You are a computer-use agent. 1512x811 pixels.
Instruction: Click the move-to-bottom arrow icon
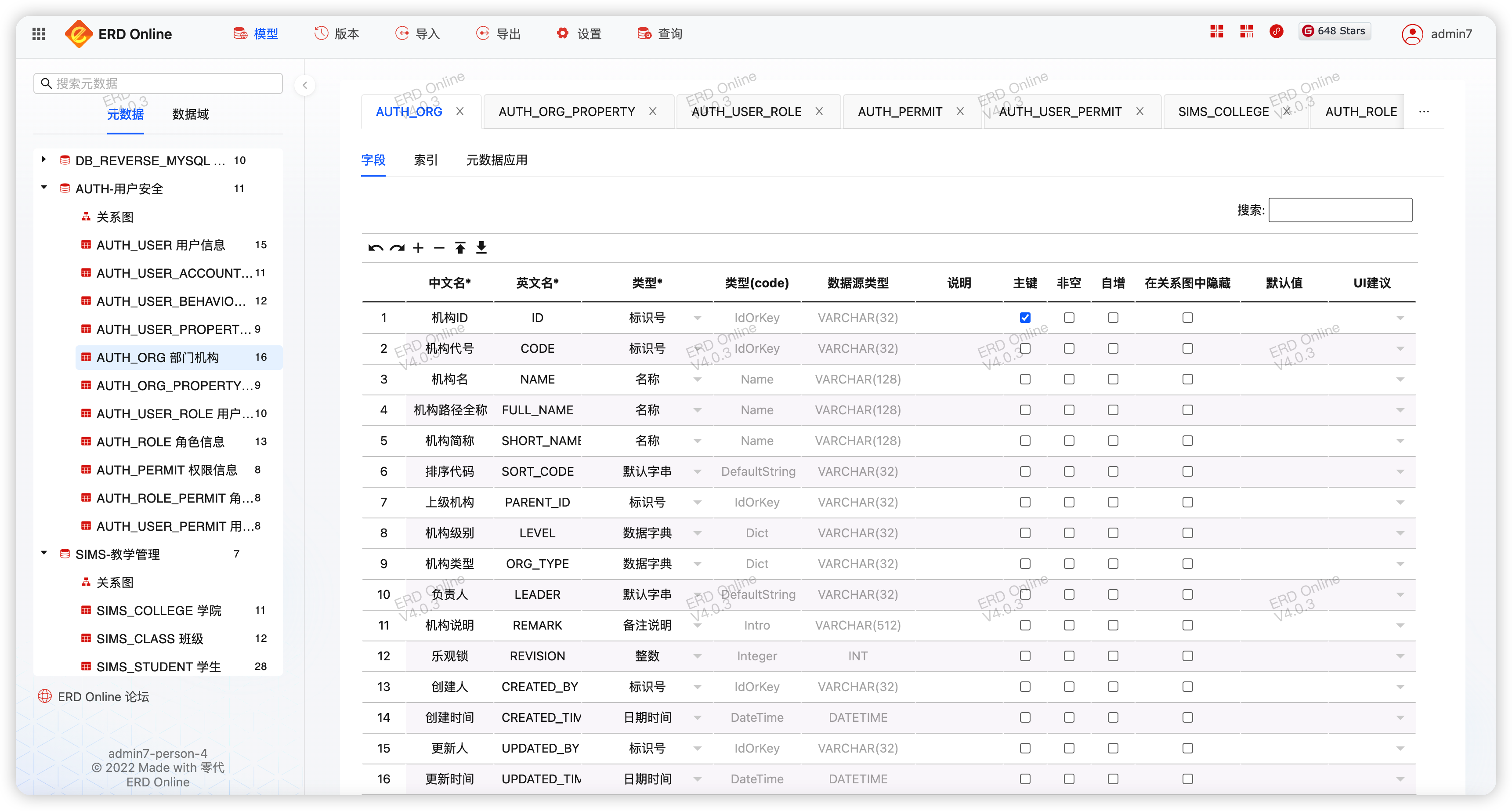pos(481,248)
